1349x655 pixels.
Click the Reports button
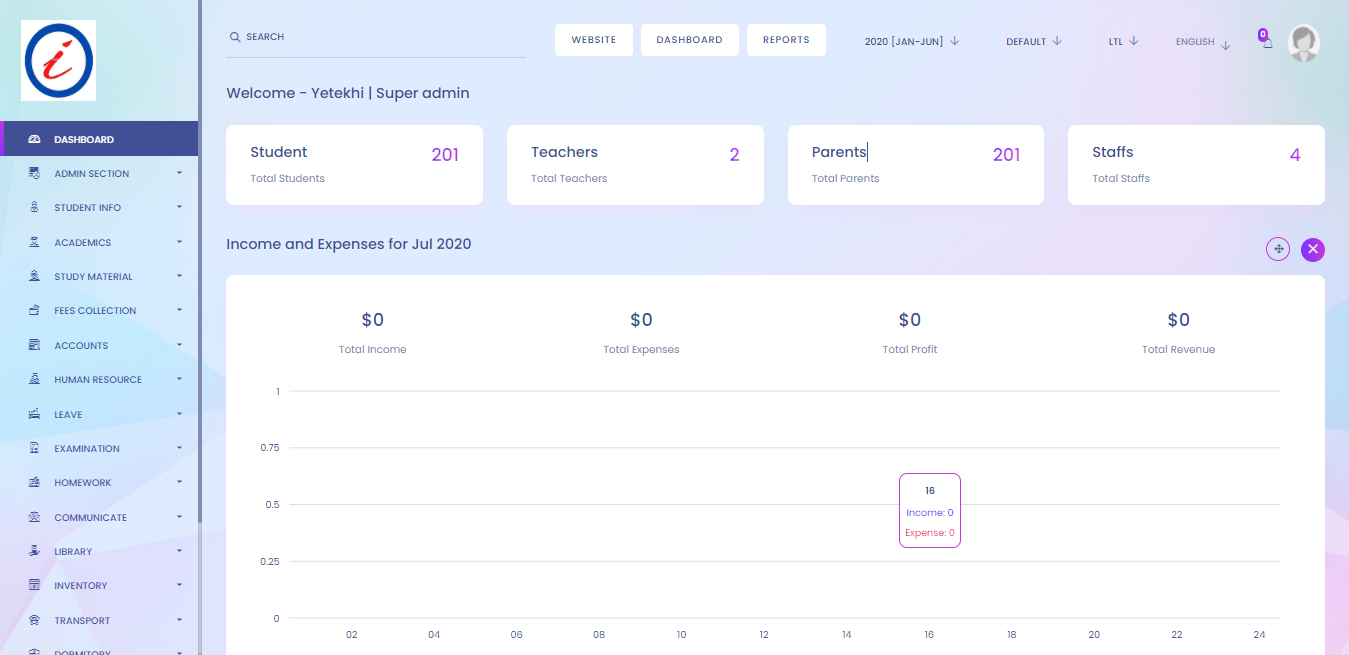tap(786, 40)
